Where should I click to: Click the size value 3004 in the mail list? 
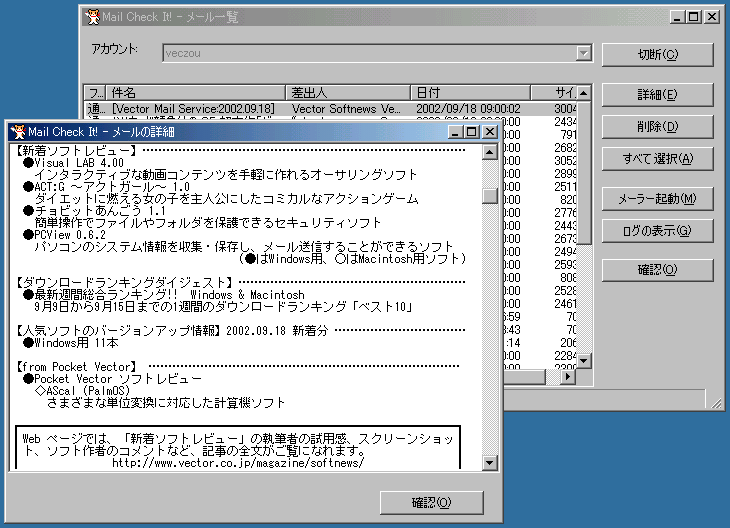565,108
